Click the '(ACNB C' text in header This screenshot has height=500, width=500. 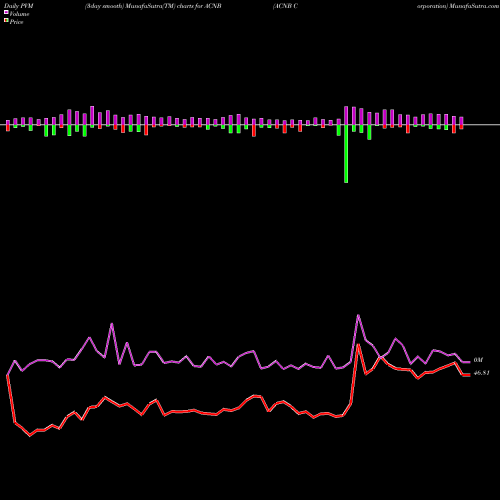click(x=285, y=6)
